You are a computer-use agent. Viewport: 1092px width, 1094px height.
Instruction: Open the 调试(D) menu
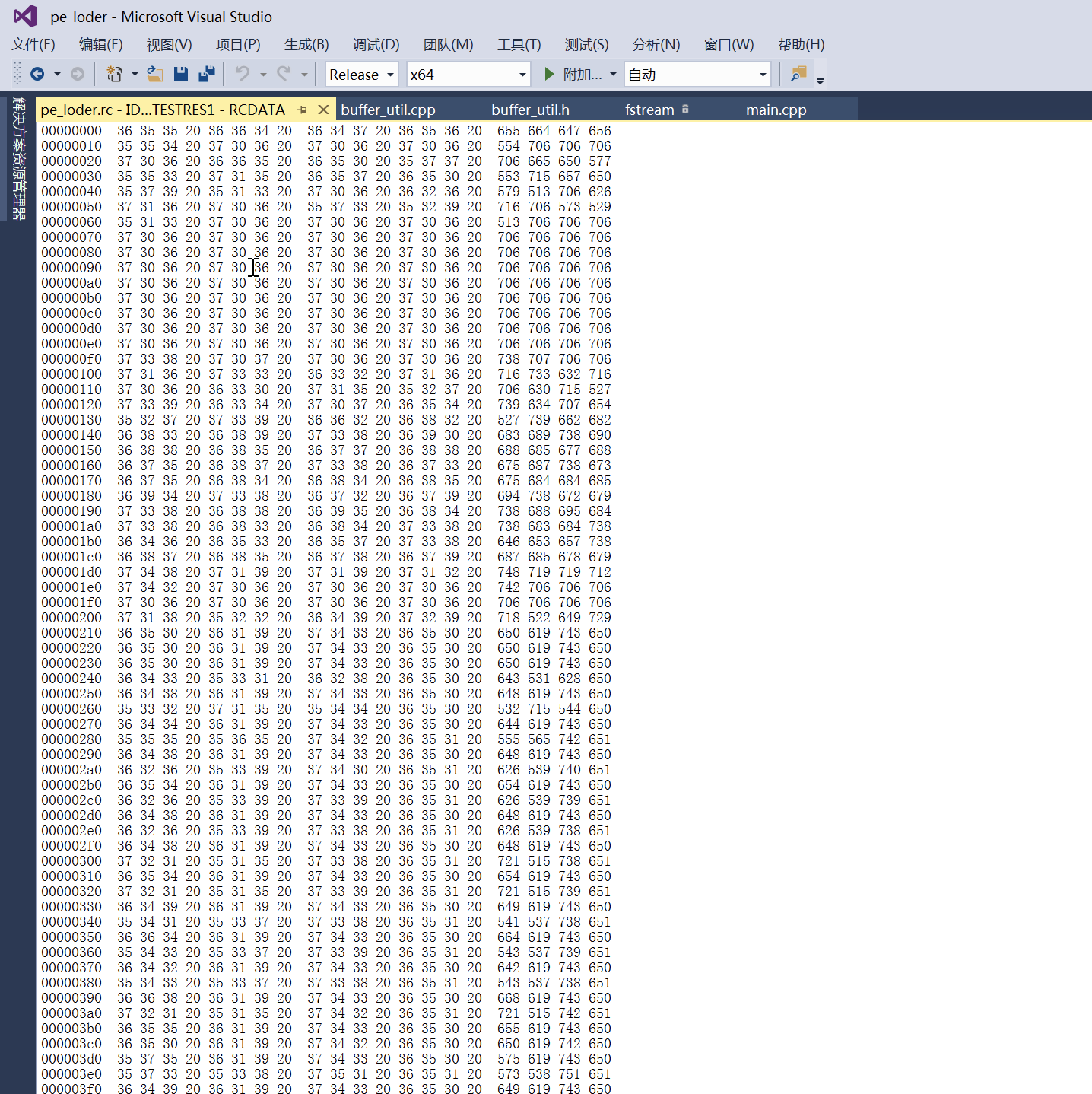(x=376, y=45)
